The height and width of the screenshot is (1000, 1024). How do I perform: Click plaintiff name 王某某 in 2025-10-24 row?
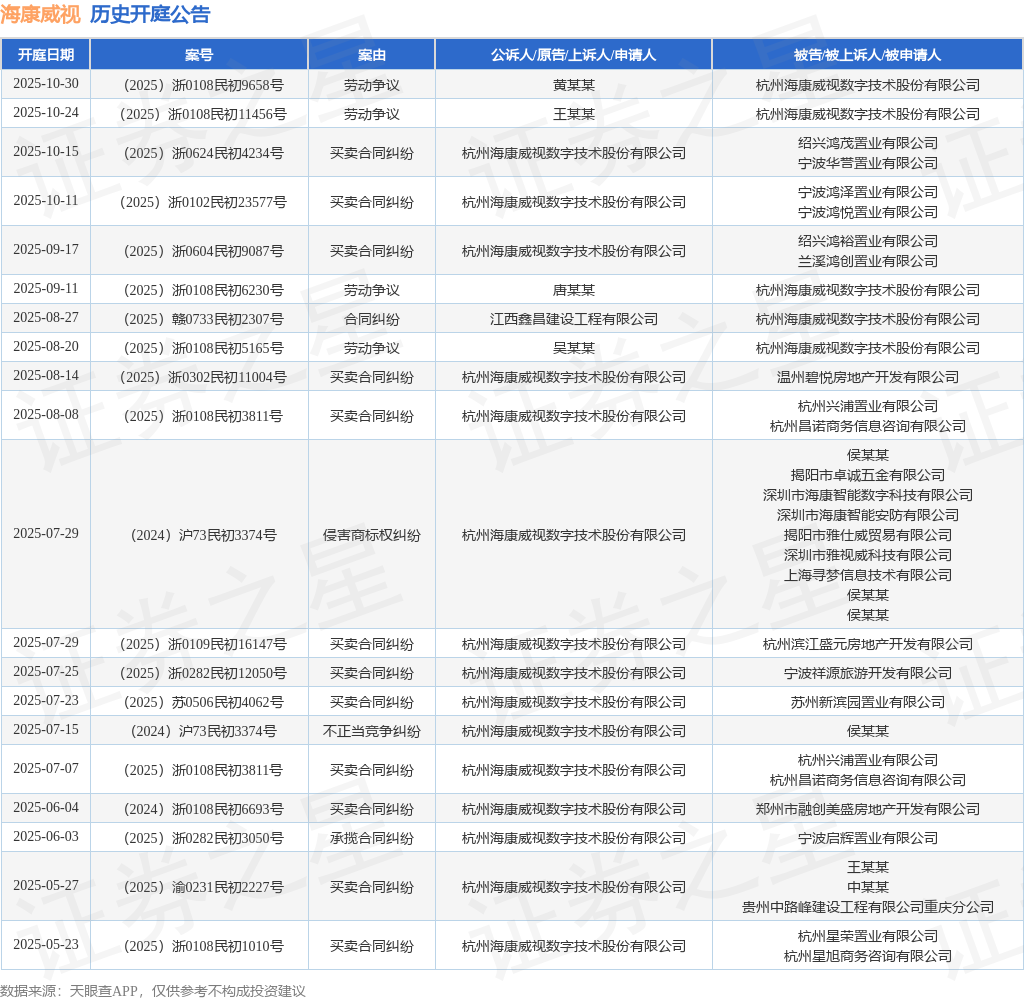pos(573,114)
